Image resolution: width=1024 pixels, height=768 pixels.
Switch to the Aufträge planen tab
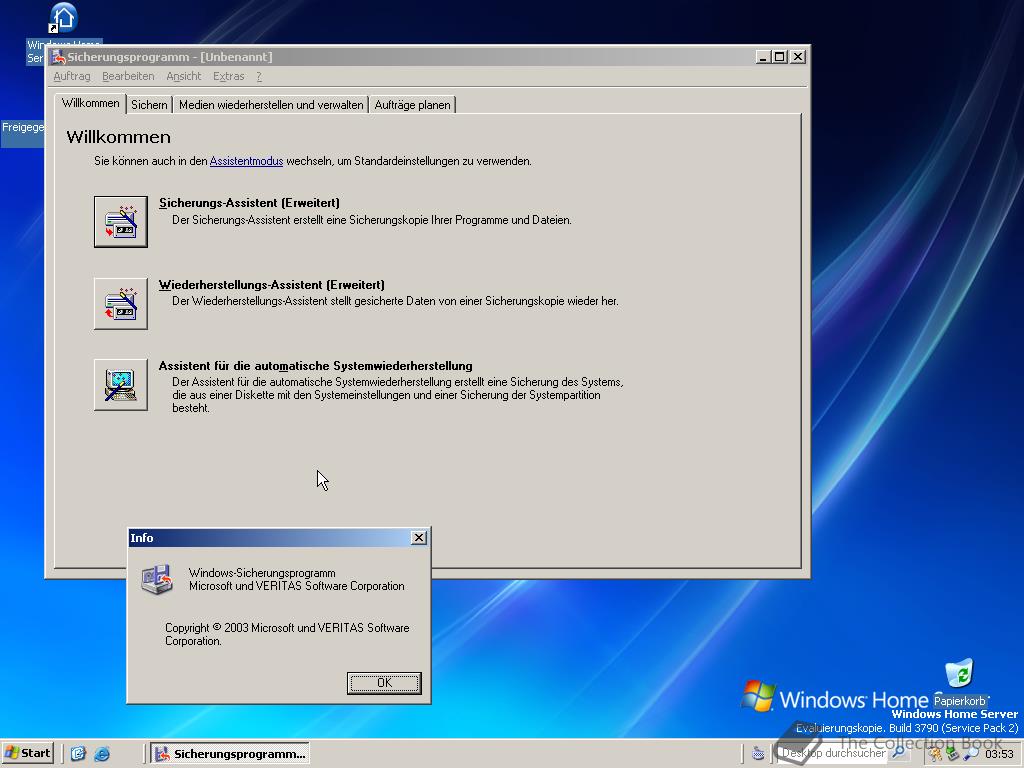(412, 104)
